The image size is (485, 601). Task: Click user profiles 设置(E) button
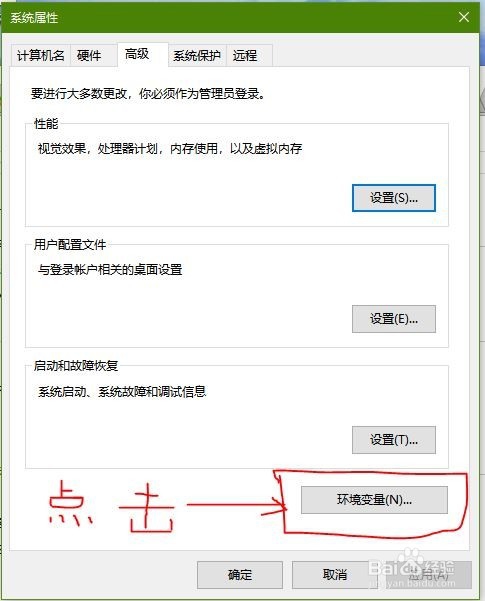394,319
